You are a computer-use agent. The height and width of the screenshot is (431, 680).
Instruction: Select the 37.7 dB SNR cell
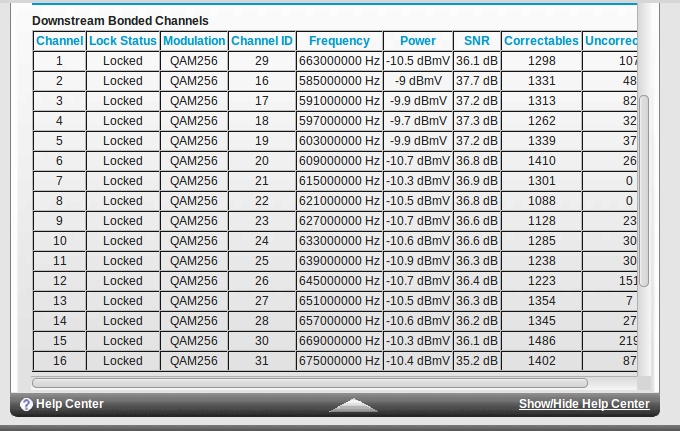pyautogui.click(x=477, y=81)
